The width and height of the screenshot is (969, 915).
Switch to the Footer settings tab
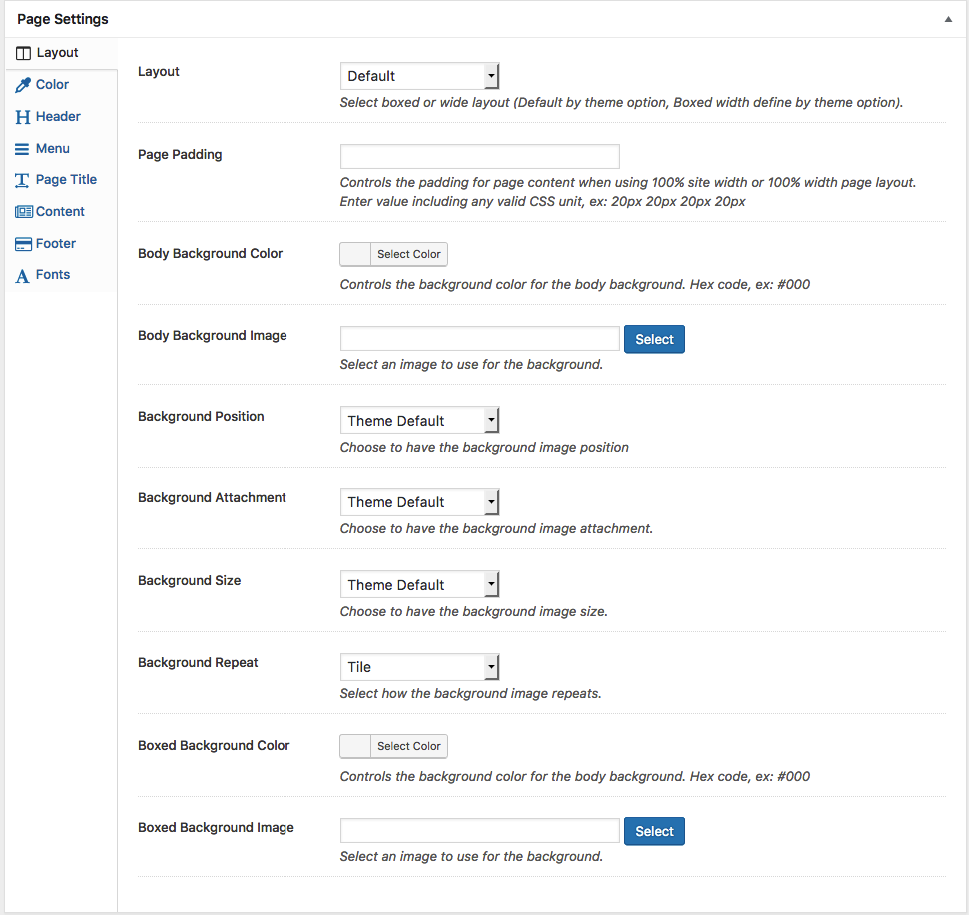coord(56,244)
